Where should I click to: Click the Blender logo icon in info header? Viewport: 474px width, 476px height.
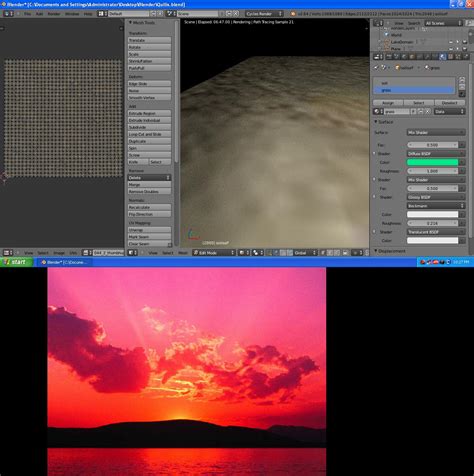(x=293, y=14)
